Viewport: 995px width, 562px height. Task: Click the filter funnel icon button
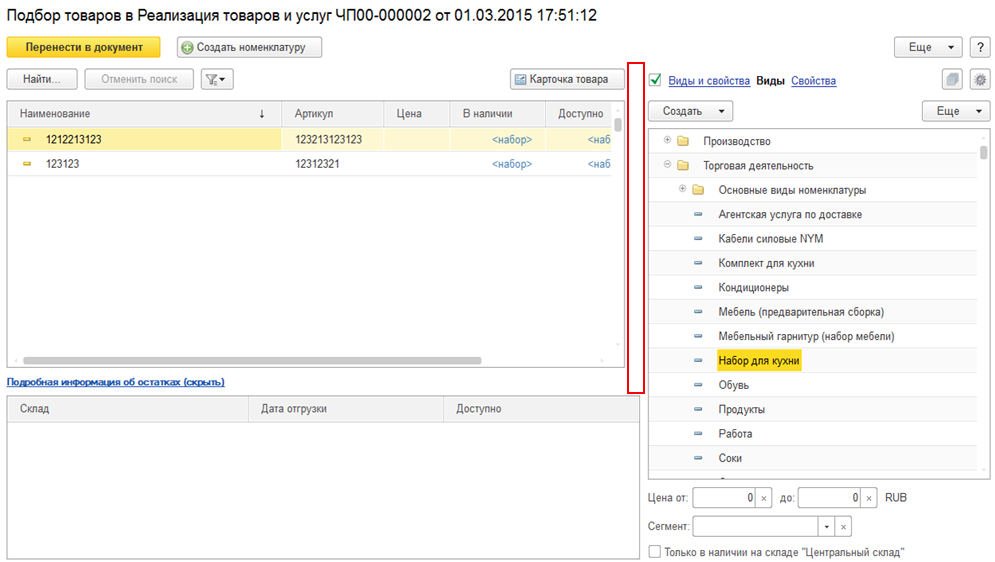pos(216,79)
